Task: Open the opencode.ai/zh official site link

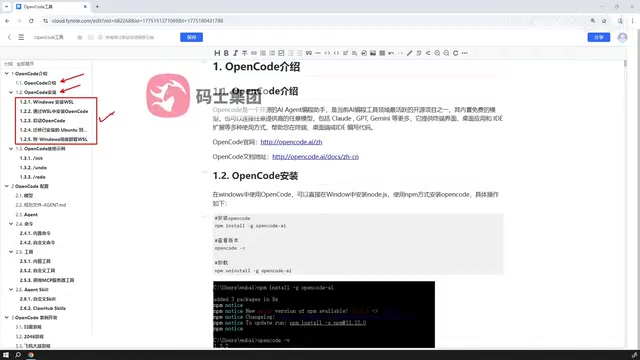Action: tap(291, 142)
